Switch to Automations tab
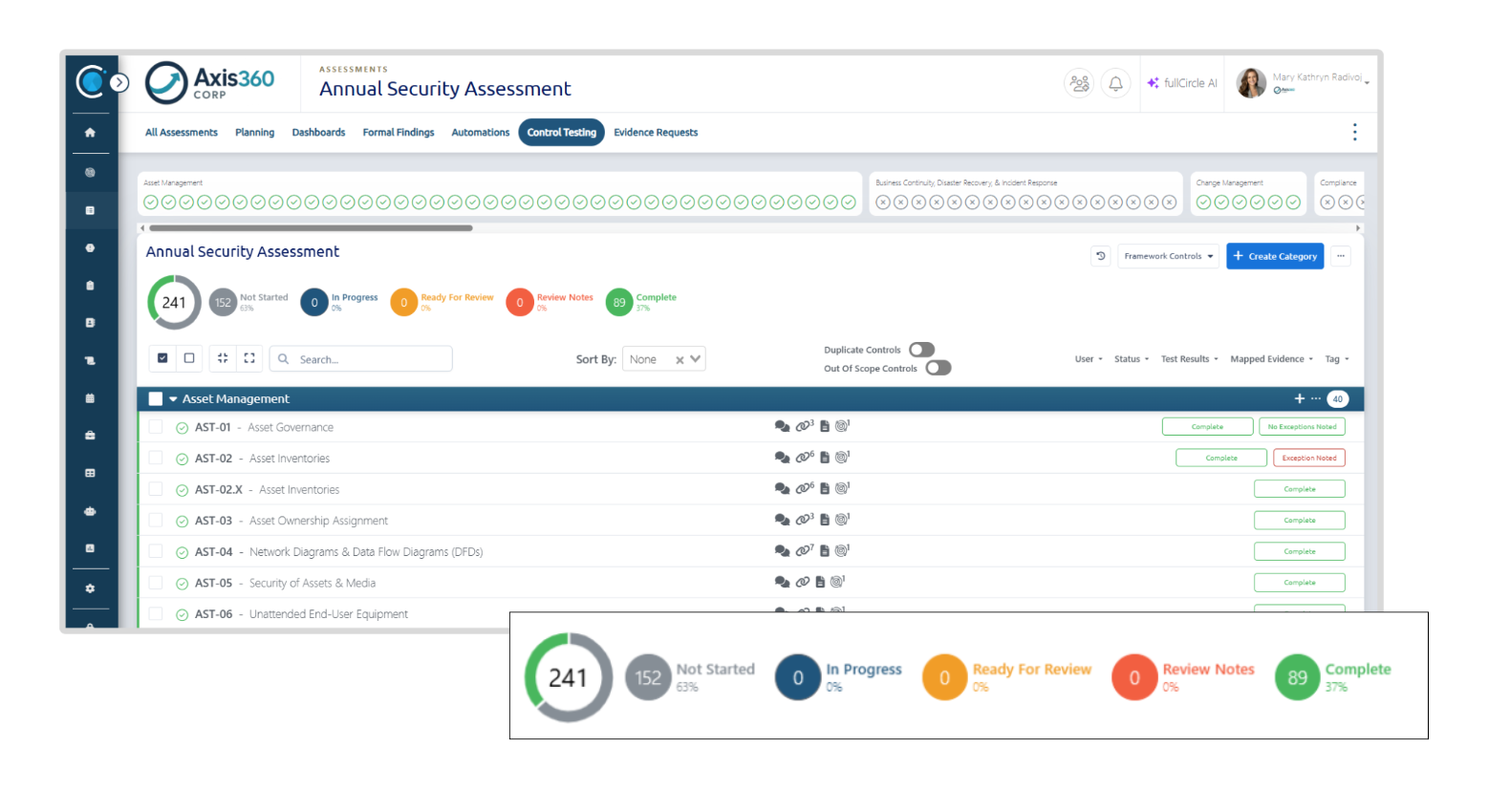The width and height of the screenshot is (1510, 812). coord(481,133)
